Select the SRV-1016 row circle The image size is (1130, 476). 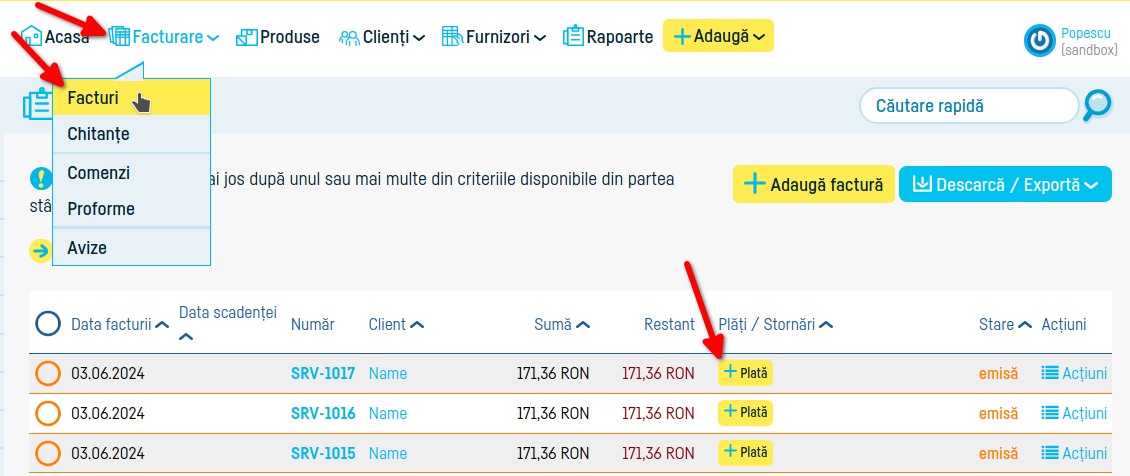(48, 413)
